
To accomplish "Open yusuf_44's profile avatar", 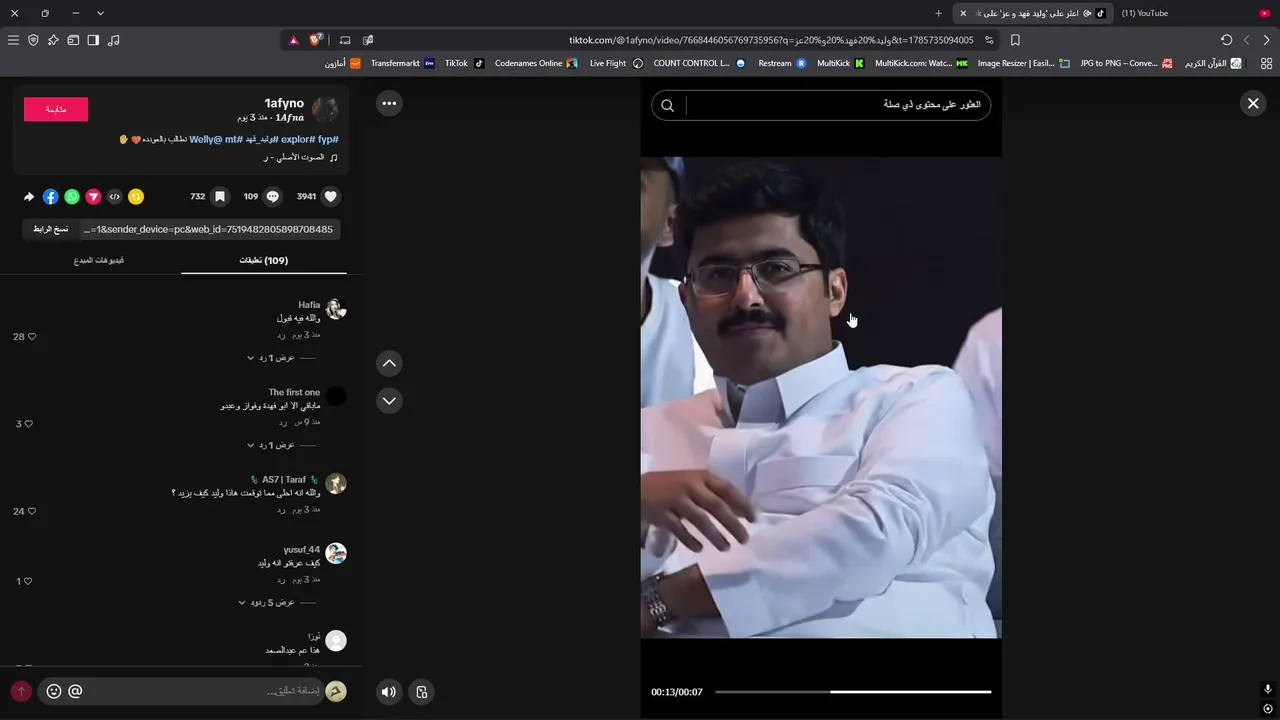I will 336,553.
